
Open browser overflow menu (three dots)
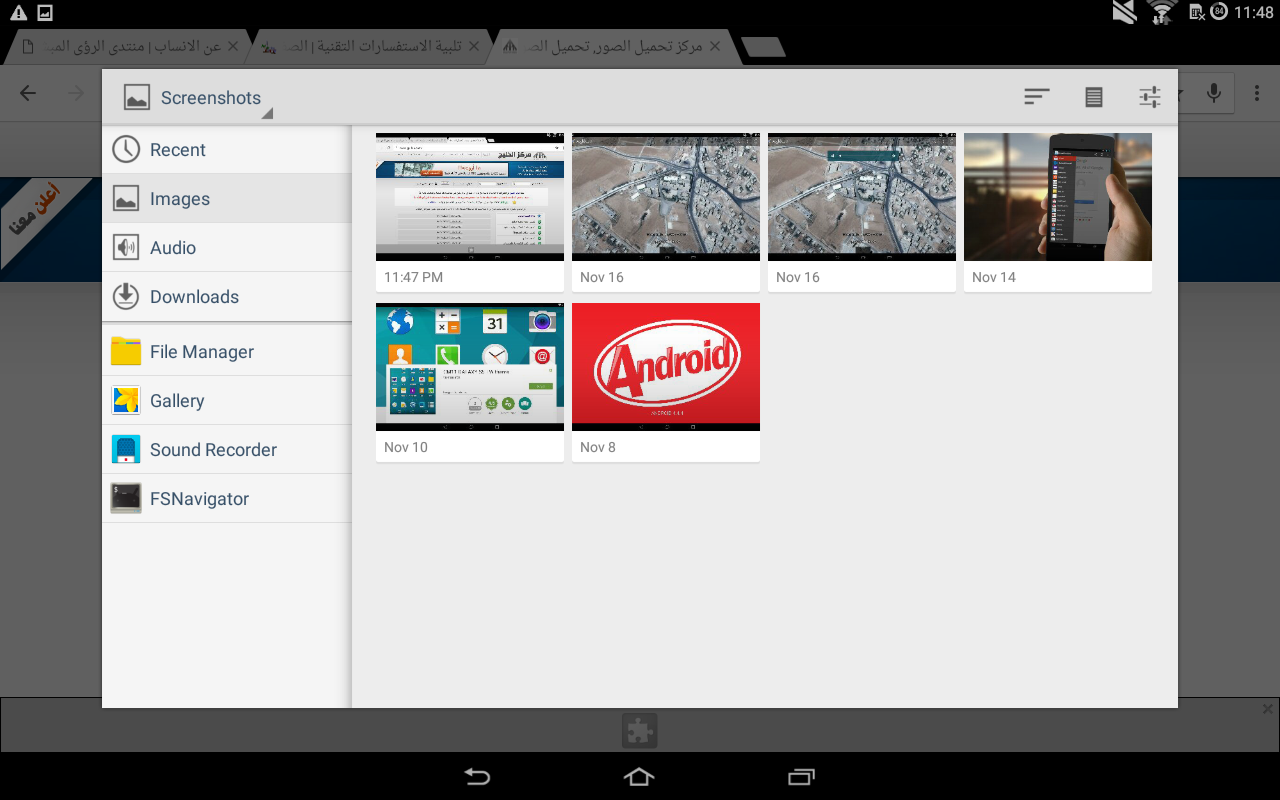(1257, 94)
